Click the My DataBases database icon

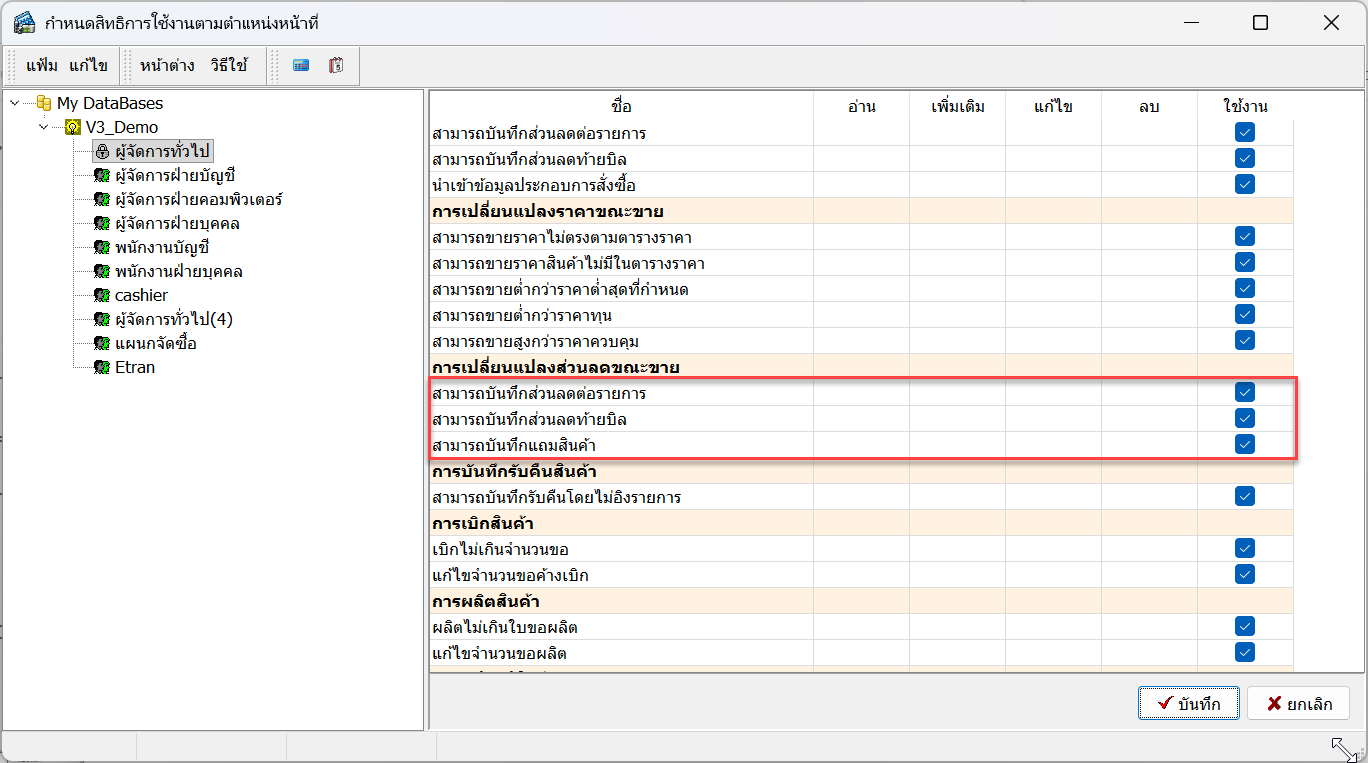44,103
